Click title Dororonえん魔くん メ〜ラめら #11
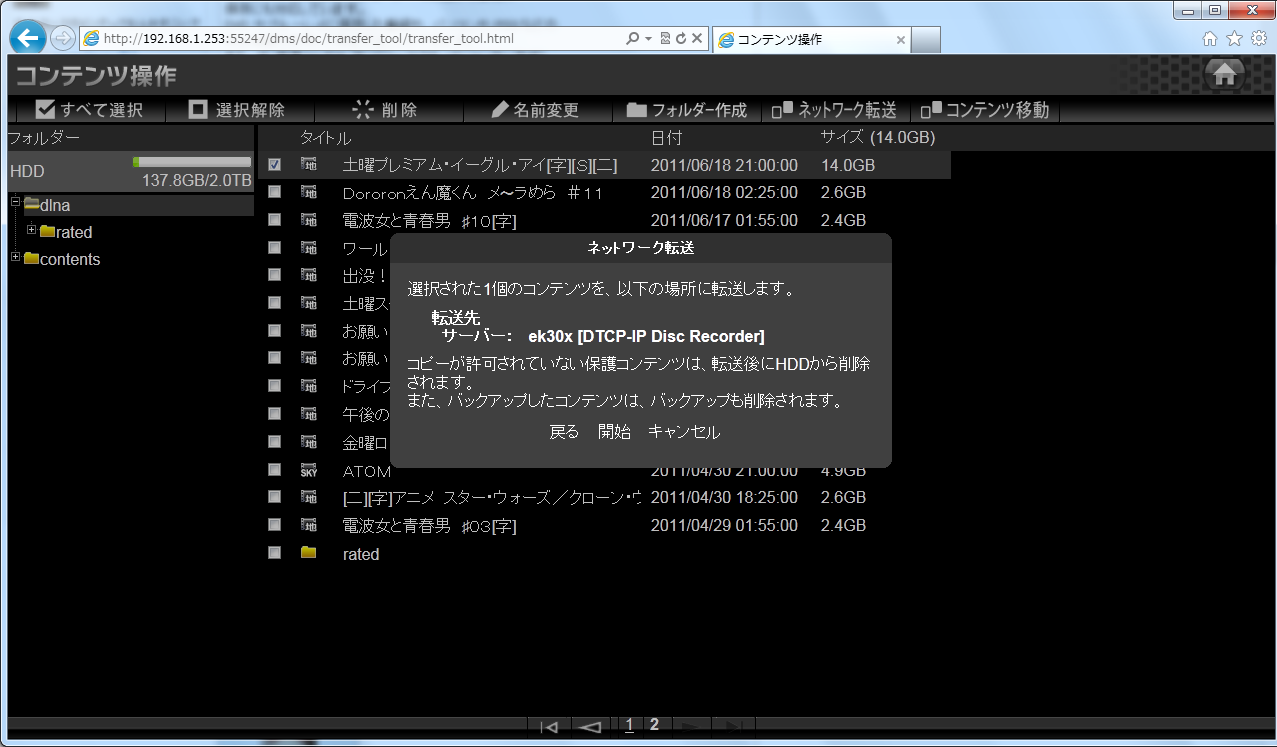Screen dimensions: 1277x747 [473, 193]
